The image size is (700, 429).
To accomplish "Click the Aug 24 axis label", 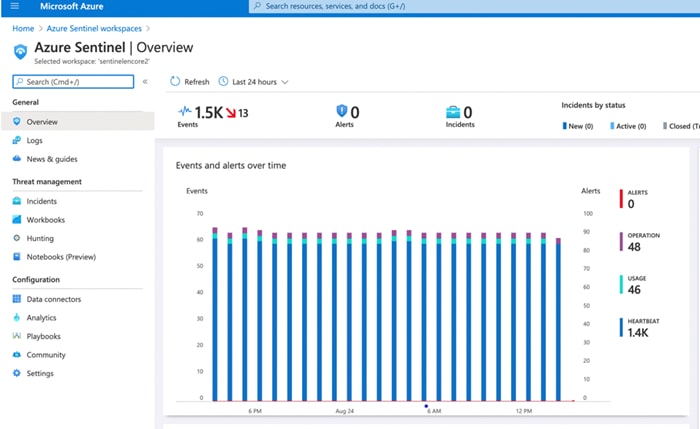I will [344, 411].
